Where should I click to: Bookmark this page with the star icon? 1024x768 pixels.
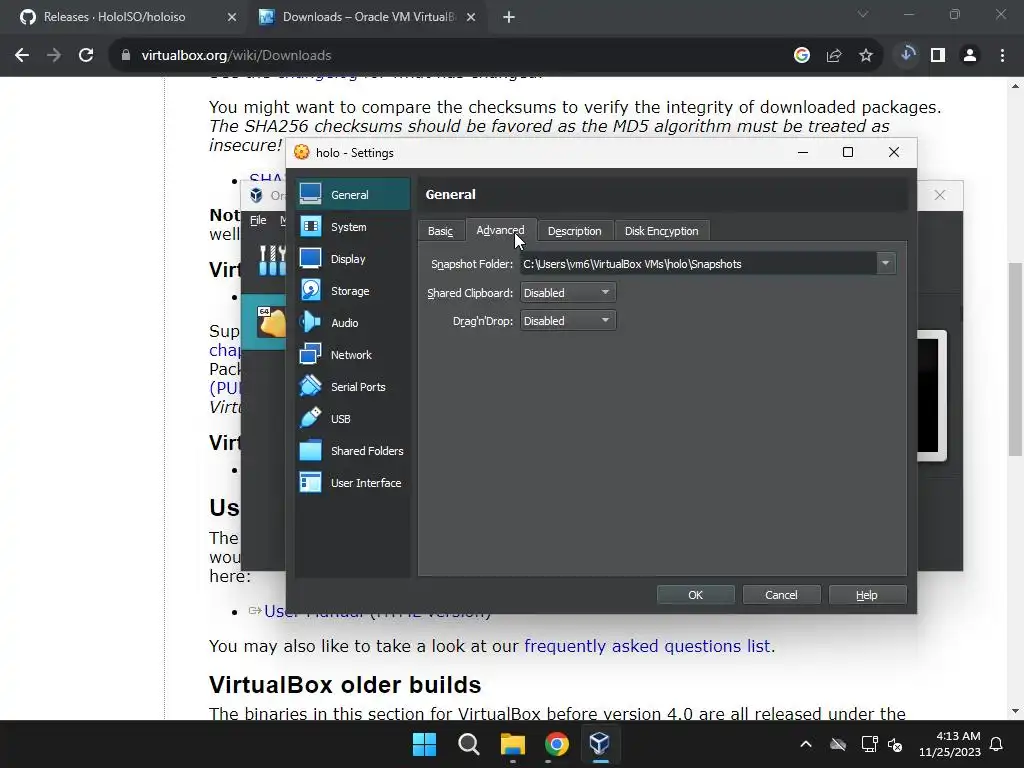click(x=866, y=56)
